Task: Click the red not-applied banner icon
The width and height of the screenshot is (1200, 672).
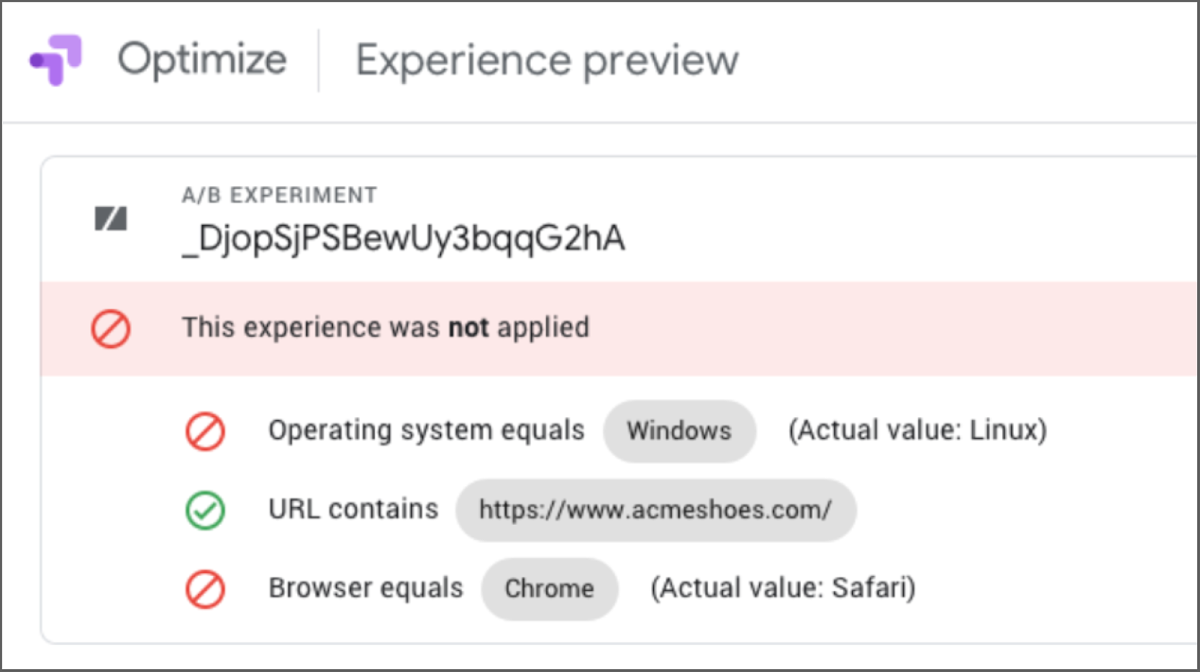Action: [x=111, y=328]
